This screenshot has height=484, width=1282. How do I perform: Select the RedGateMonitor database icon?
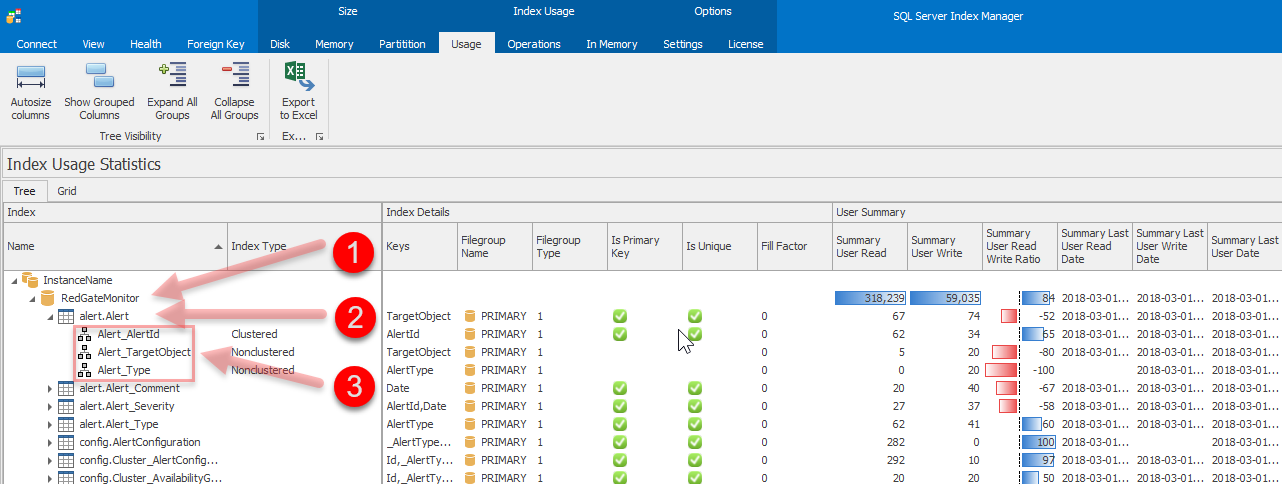(x=48, y=298)
